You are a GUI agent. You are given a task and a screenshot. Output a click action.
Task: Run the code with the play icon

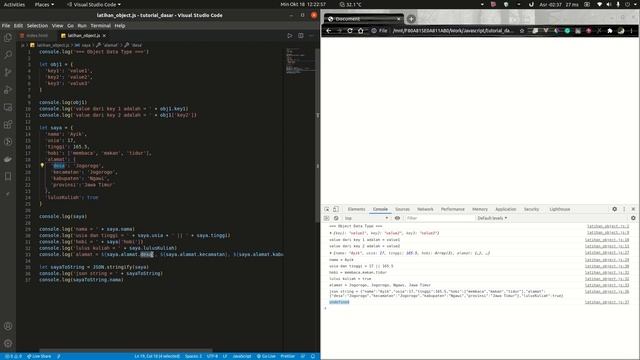click(290, 36)
